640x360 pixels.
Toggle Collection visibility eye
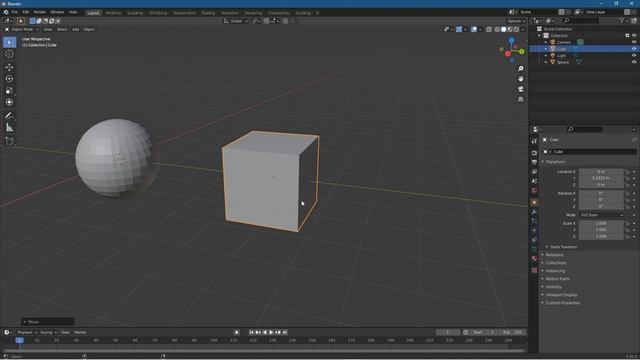[x=634, y=36]
